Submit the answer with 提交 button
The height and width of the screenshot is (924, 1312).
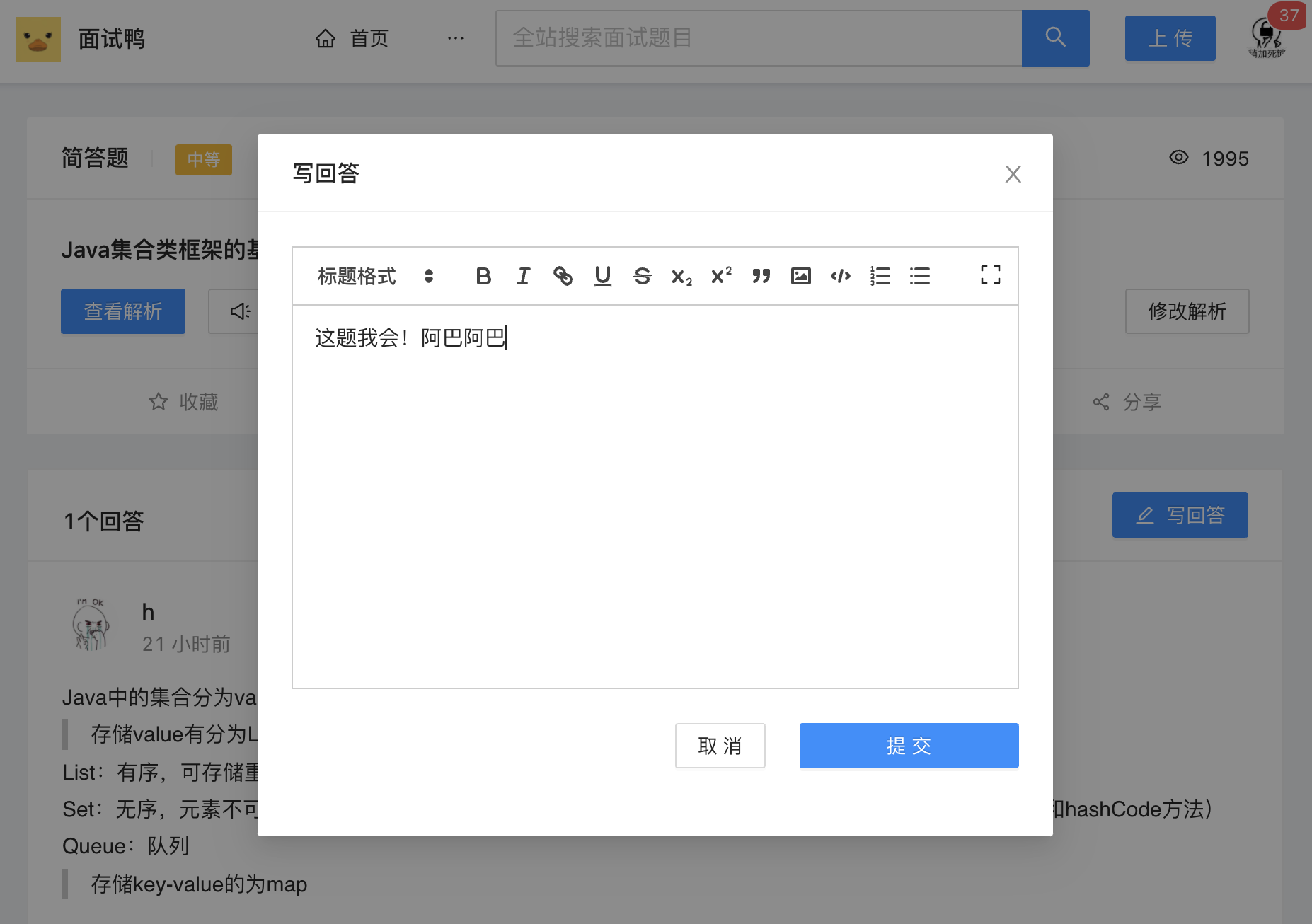click(909, 745)
